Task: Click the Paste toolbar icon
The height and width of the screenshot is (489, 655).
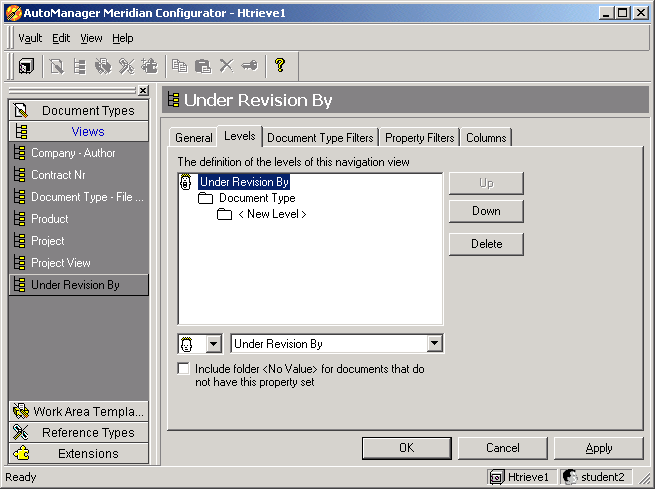Action: (203, 66)
